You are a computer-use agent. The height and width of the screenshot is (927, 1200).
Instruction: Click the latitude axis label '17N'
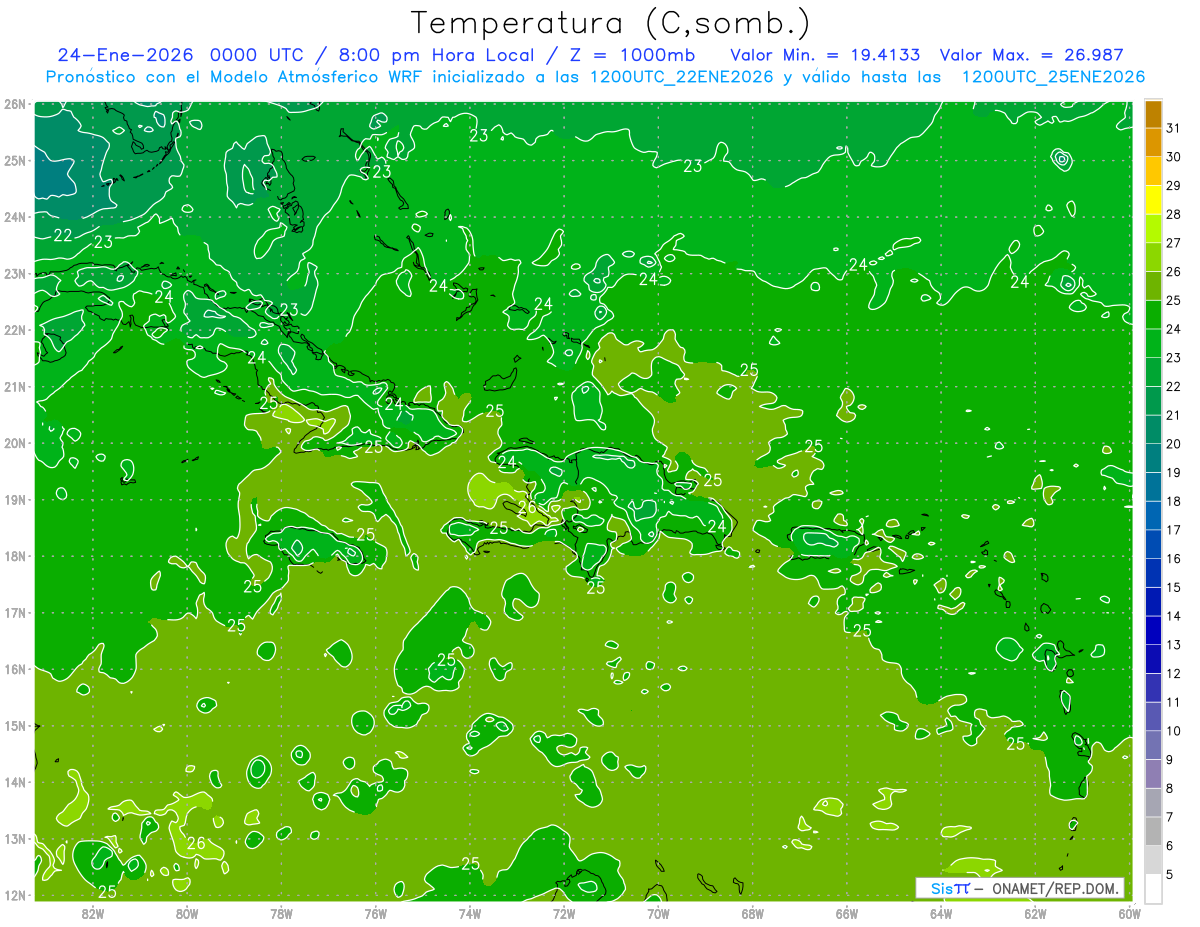click(15, 613)
